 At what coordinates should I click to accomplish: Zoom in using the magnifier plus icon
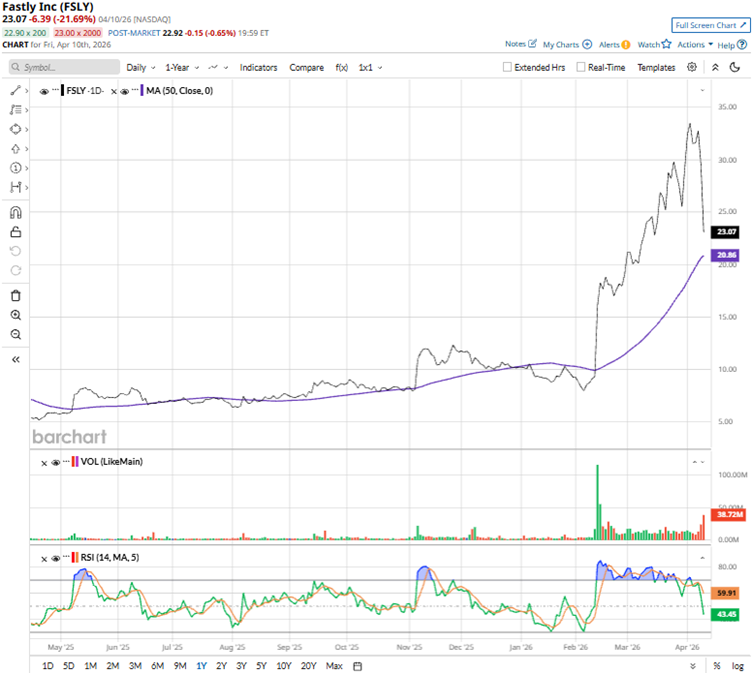point(15,315)
